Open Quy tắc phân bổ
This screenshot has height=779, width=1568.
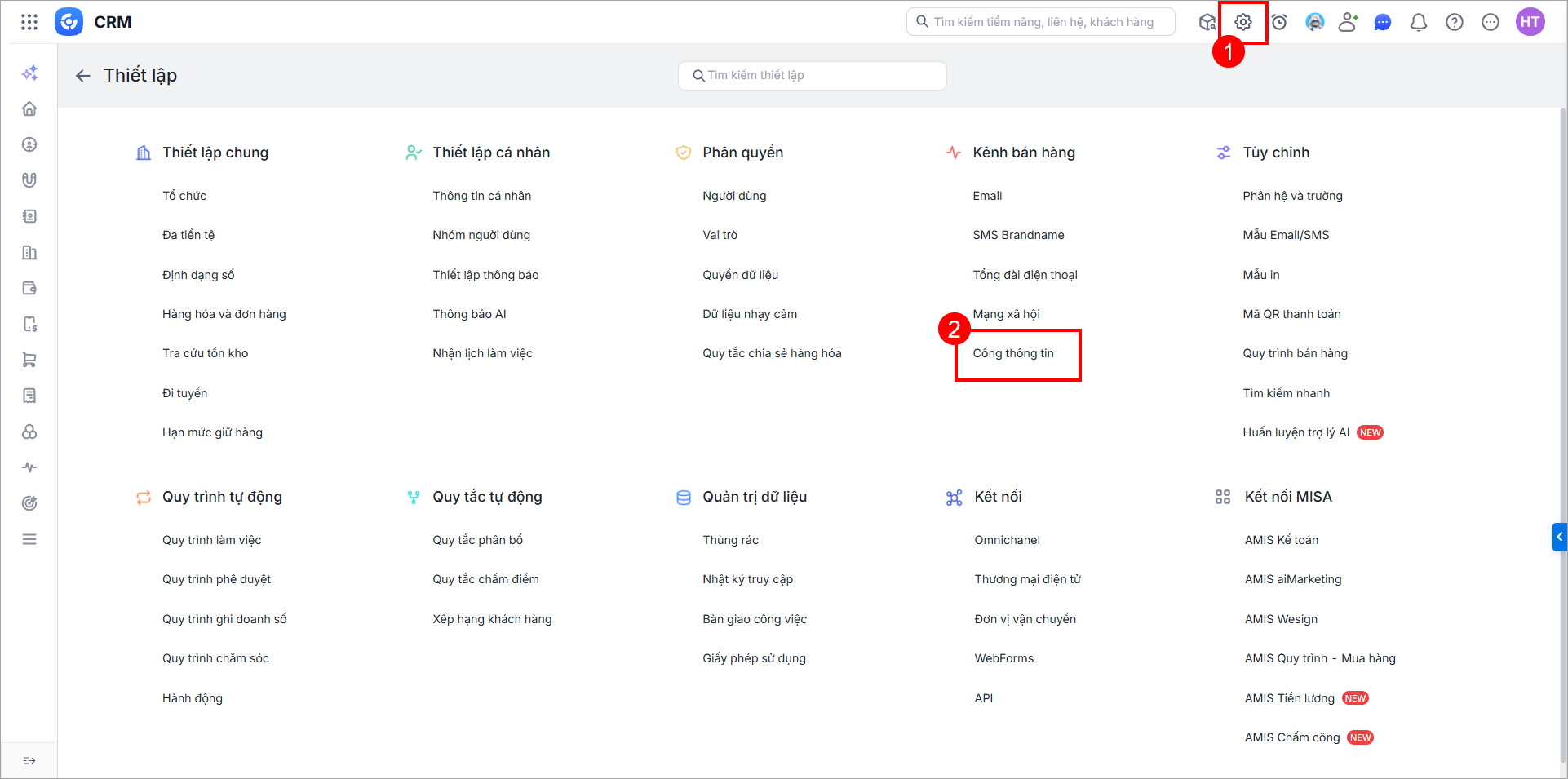coord(477,540)
